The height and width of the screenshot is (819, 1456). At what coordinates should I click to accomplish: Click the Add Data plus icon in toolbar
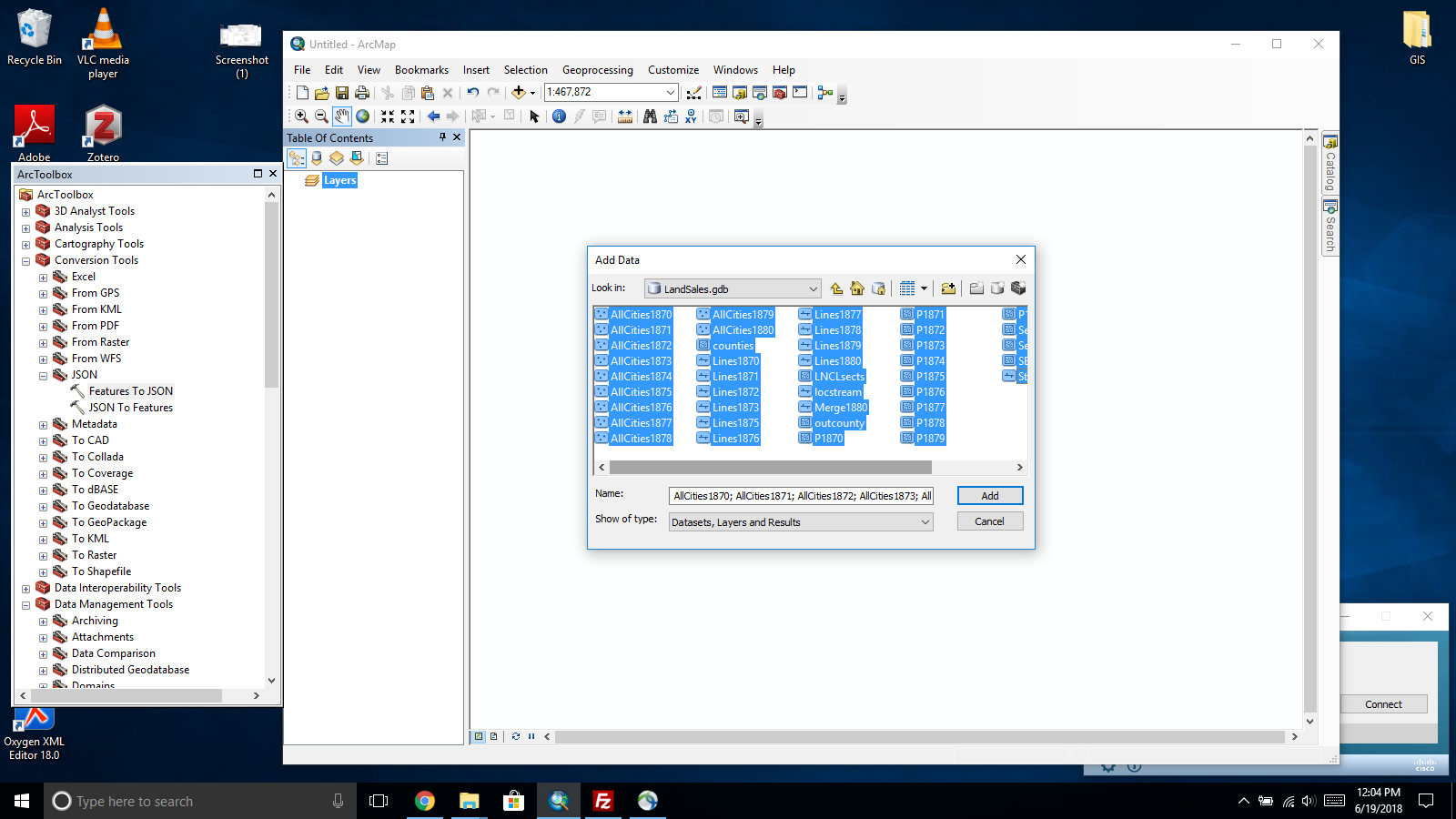click(519, 93)
